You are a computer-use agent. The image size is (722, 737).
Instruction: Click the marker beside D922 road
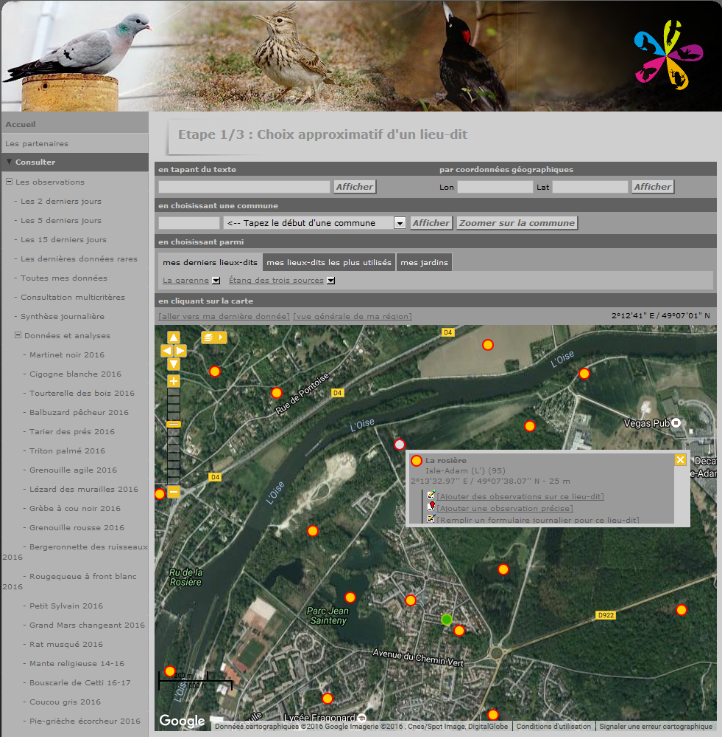pyautogui.click(x=681, y=610)
